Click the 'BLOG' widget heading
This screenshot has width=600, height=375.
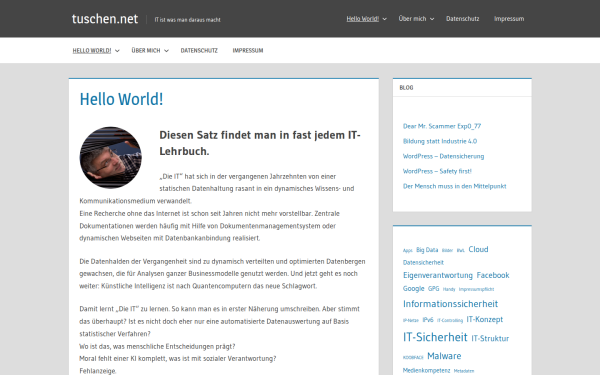click(406, 88)
